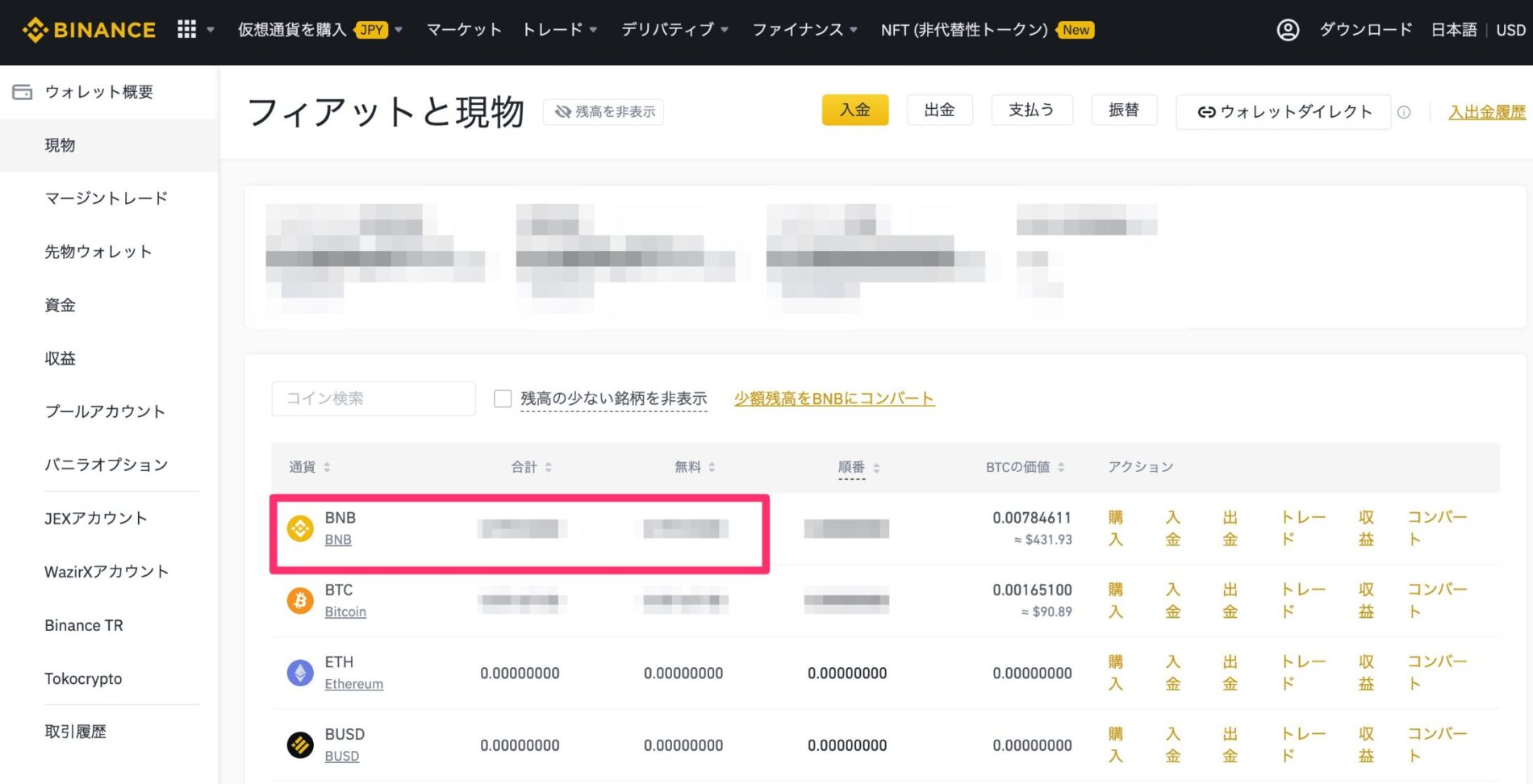Open ダウンロード in top bar
The image size is (1533, 784).
click(x=1365, y=30)
